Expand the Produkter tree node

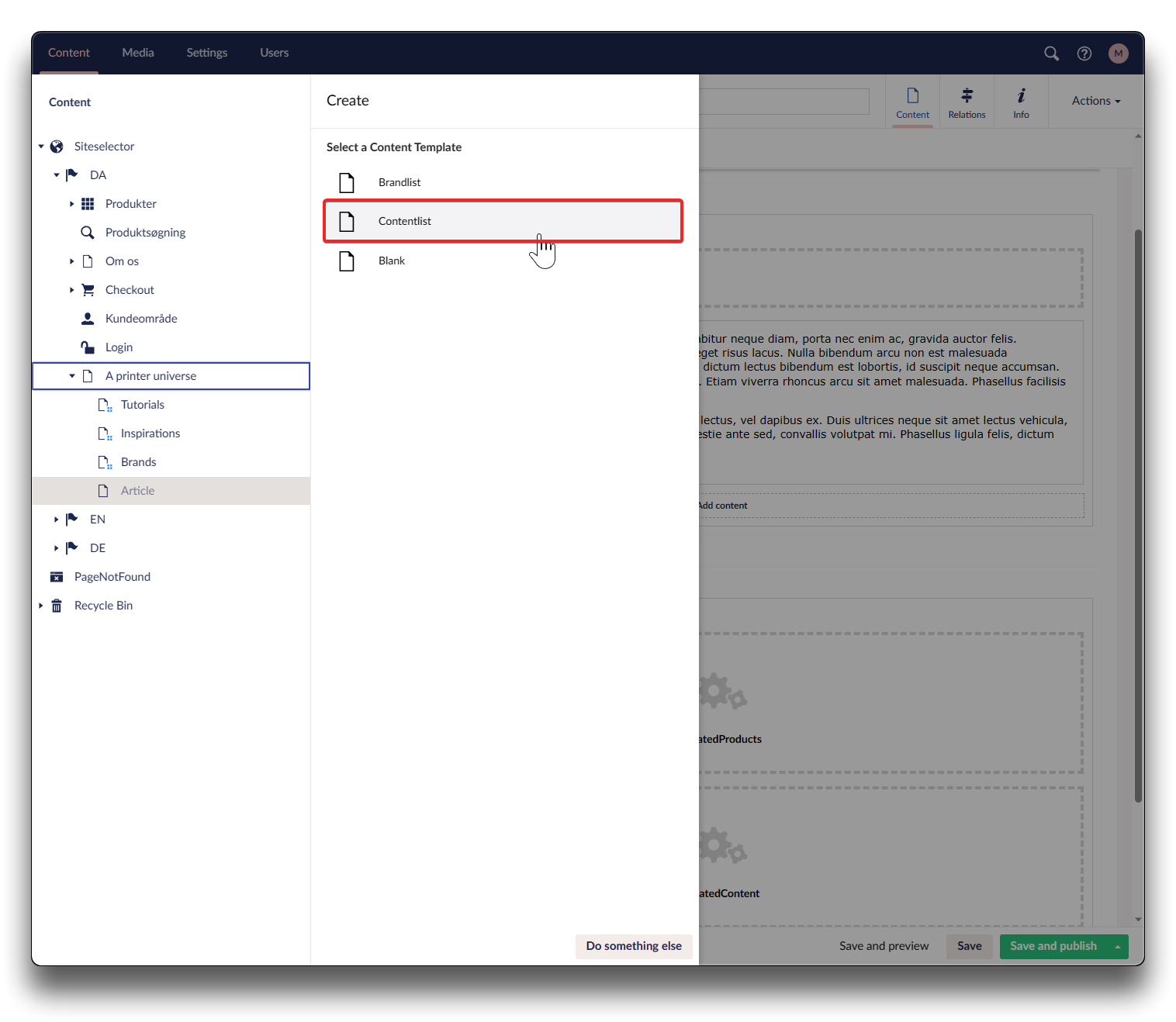71,204
